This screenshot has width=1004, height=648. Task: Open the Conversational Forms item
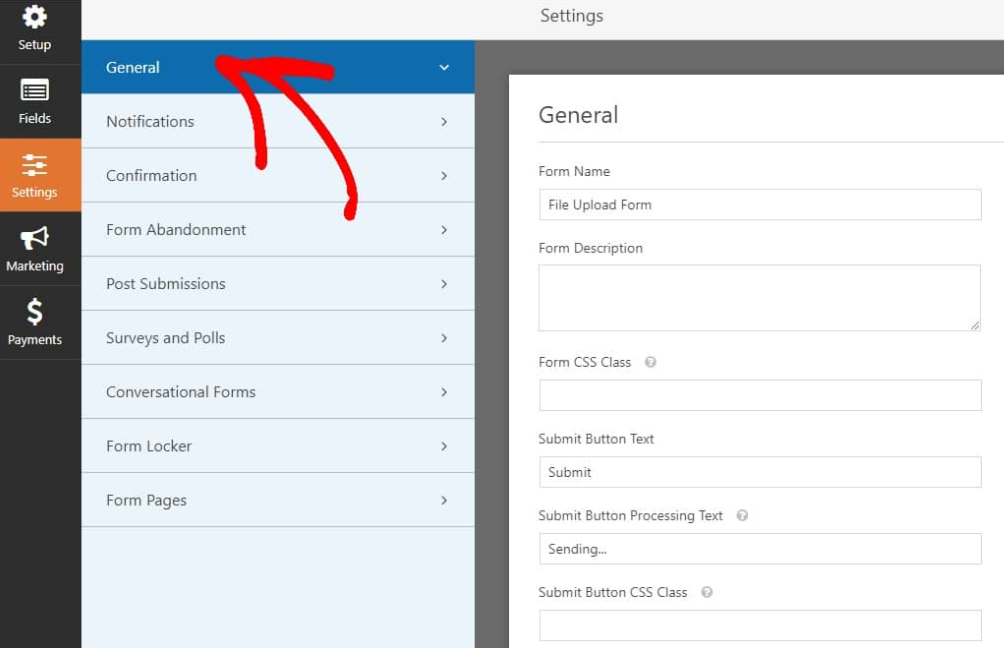278,392
